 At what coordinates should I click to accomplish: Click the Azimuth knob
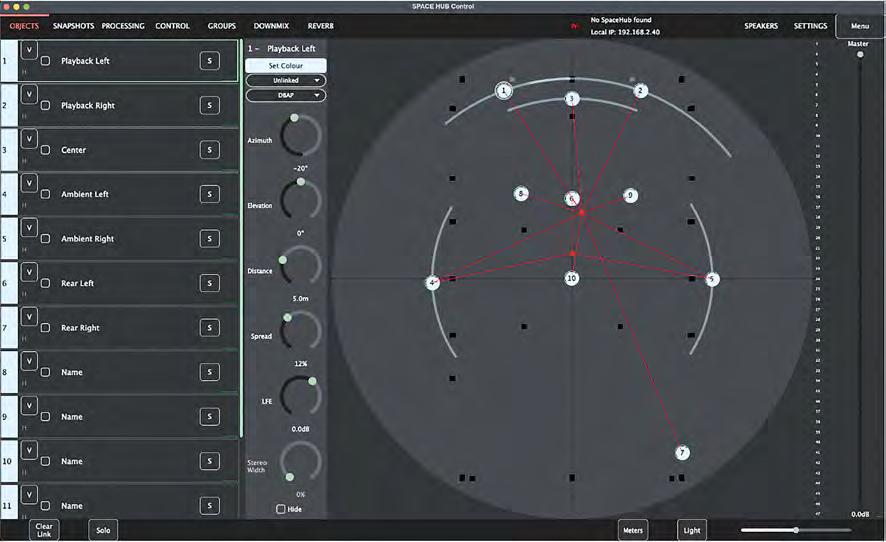point(301,136)
